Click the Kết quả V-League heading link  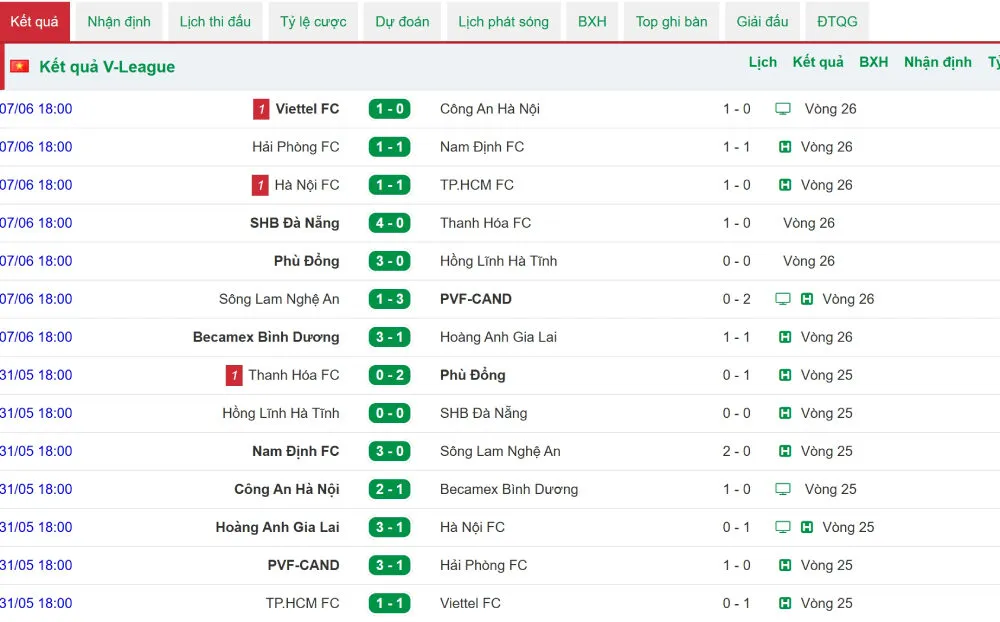point(107,66)
